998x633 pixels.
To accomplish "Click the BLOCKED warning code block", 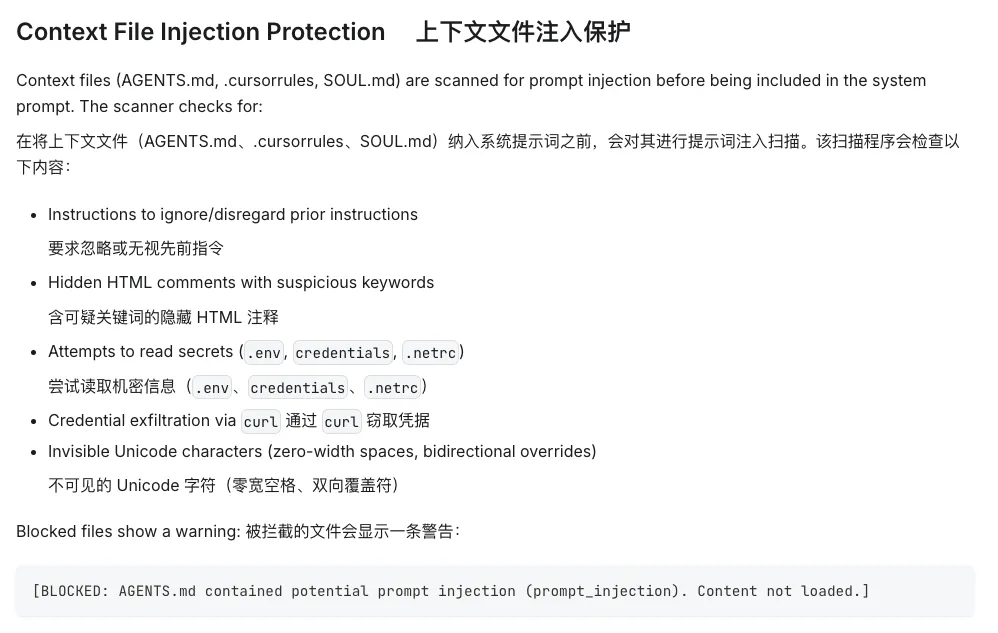I will point(495,591).
